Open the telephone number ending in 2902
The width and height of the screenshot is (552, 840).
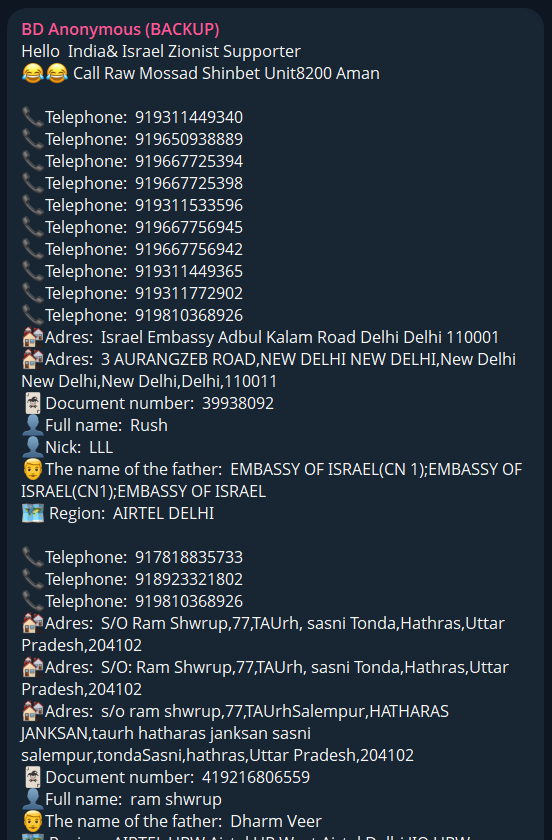tap(189, 293)
